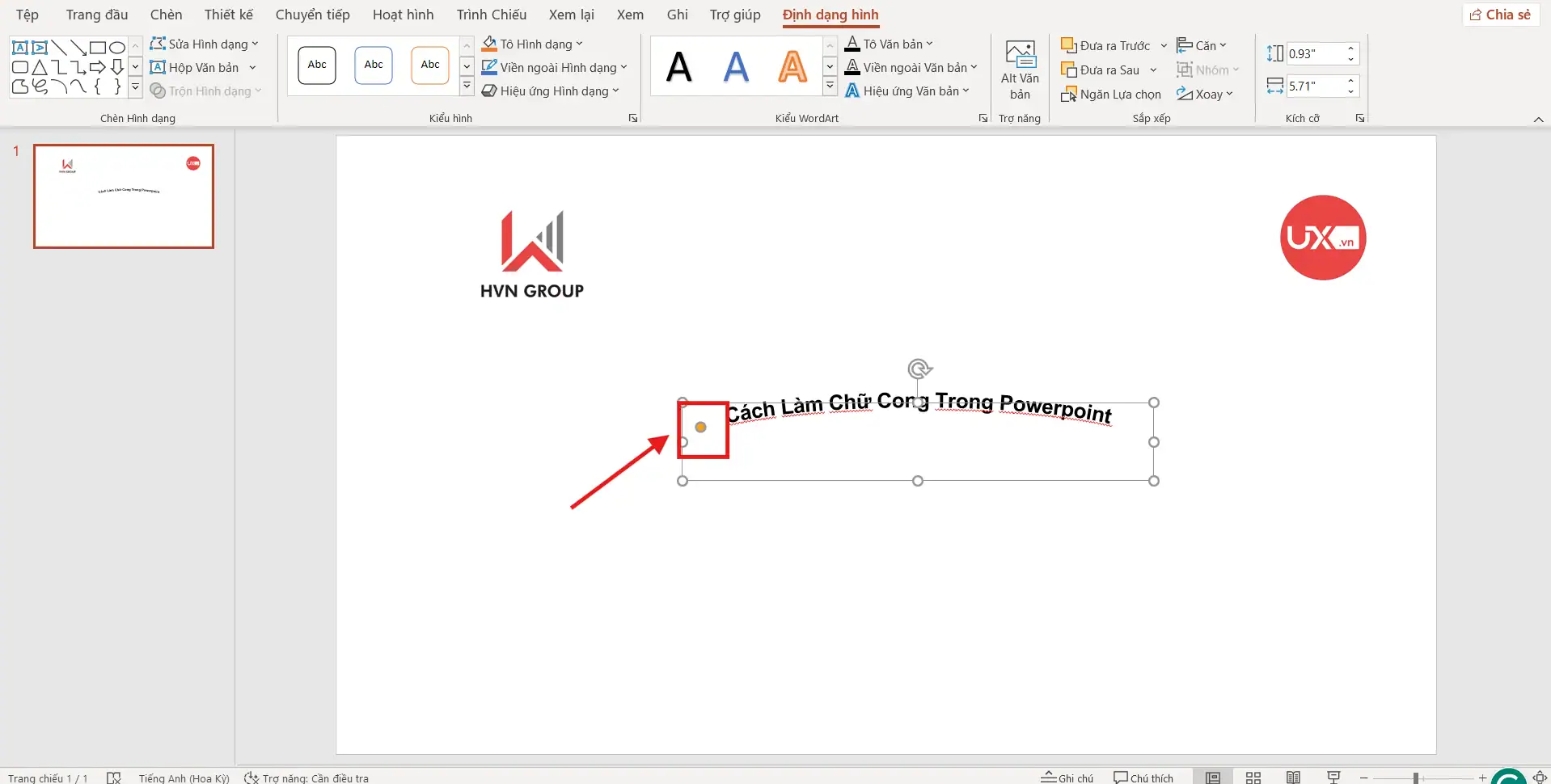Image resolution: width=1551 pixels, height=784 pixels.
Task: Select slide 1 thumbnail
Action: point(124,196)
